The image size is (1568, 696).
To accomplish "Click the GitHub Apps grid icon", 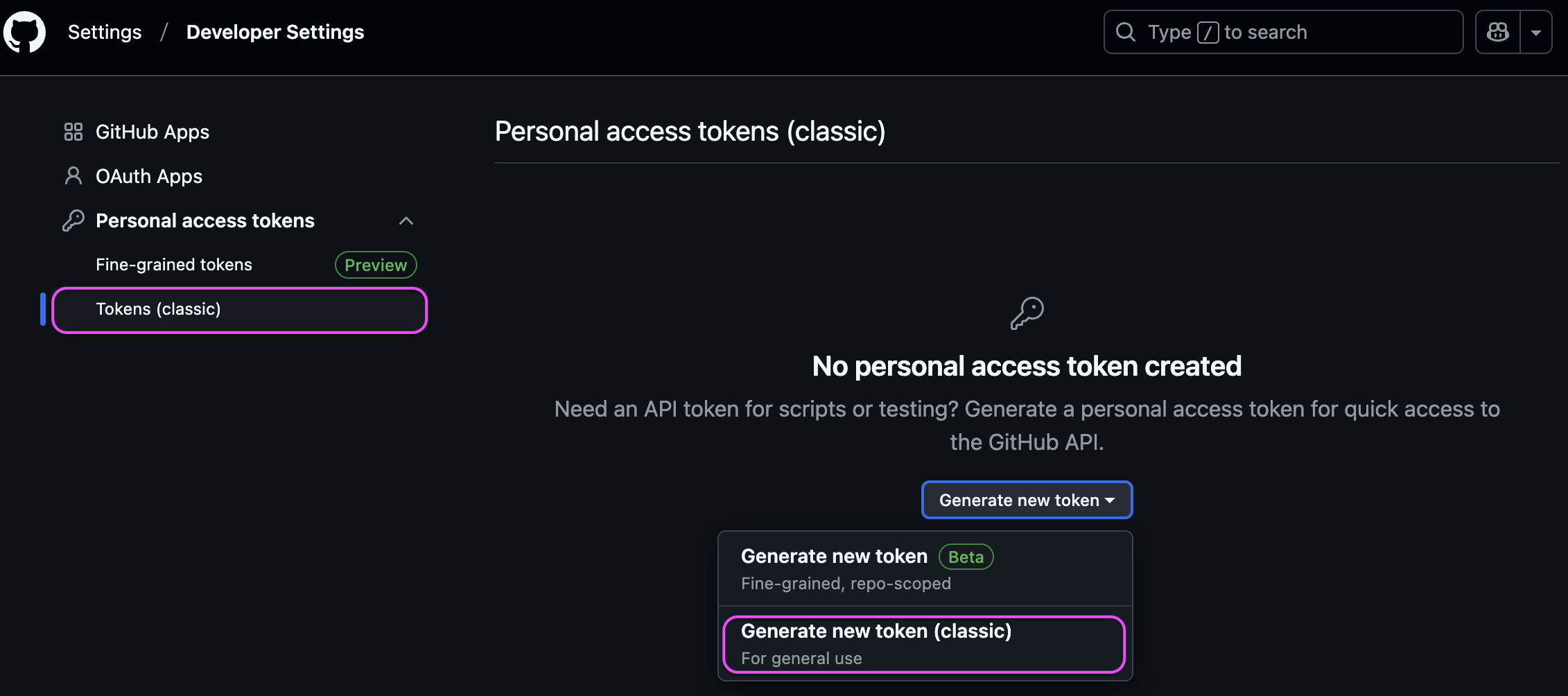I will 73,132.
